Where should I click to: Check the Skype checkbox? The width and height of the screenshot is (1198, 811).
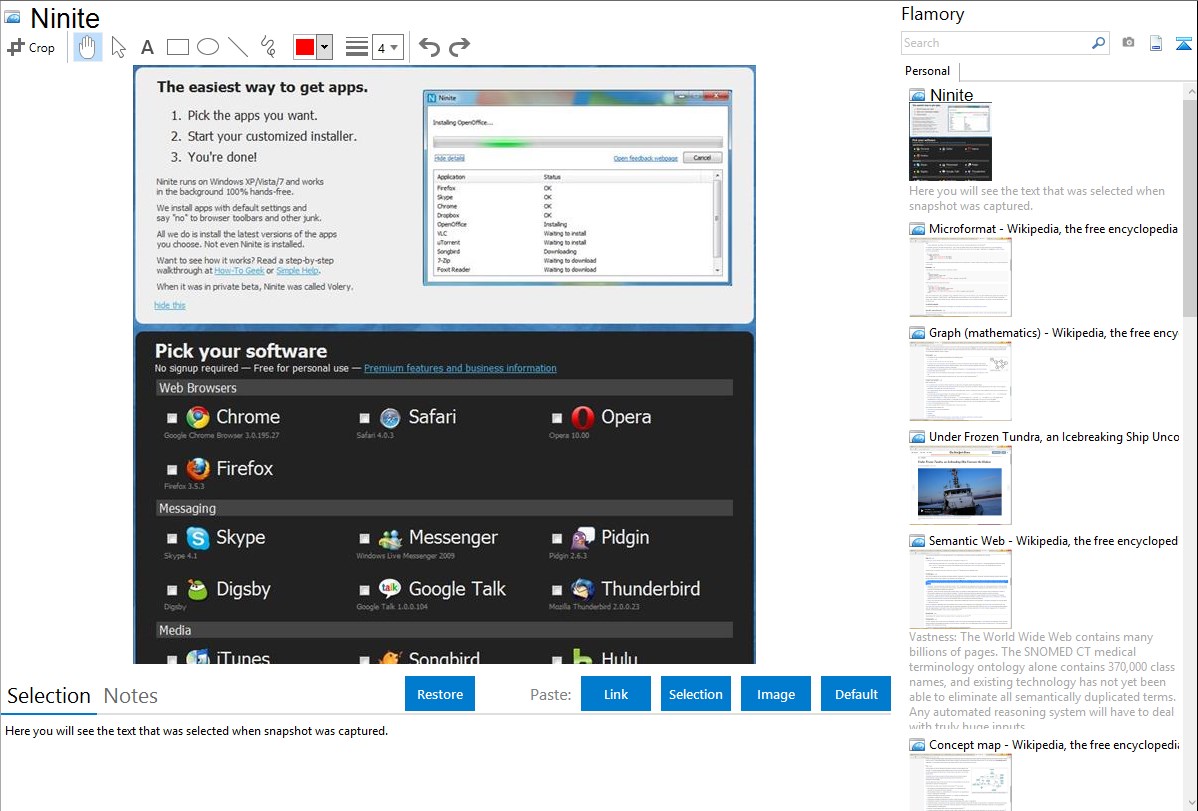coord(172,539)
